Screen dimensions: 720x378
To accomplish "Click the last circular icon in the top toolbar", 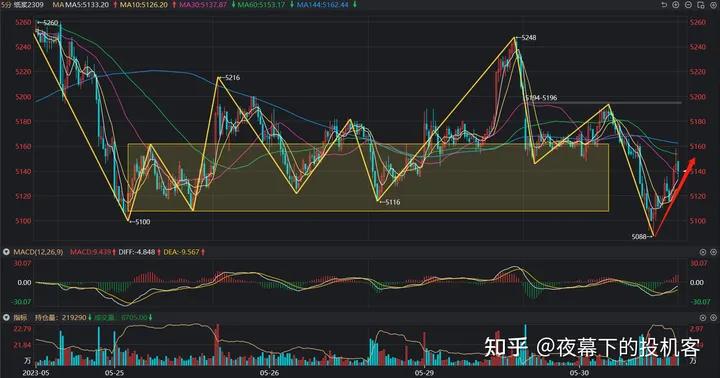I will [713, 5].
